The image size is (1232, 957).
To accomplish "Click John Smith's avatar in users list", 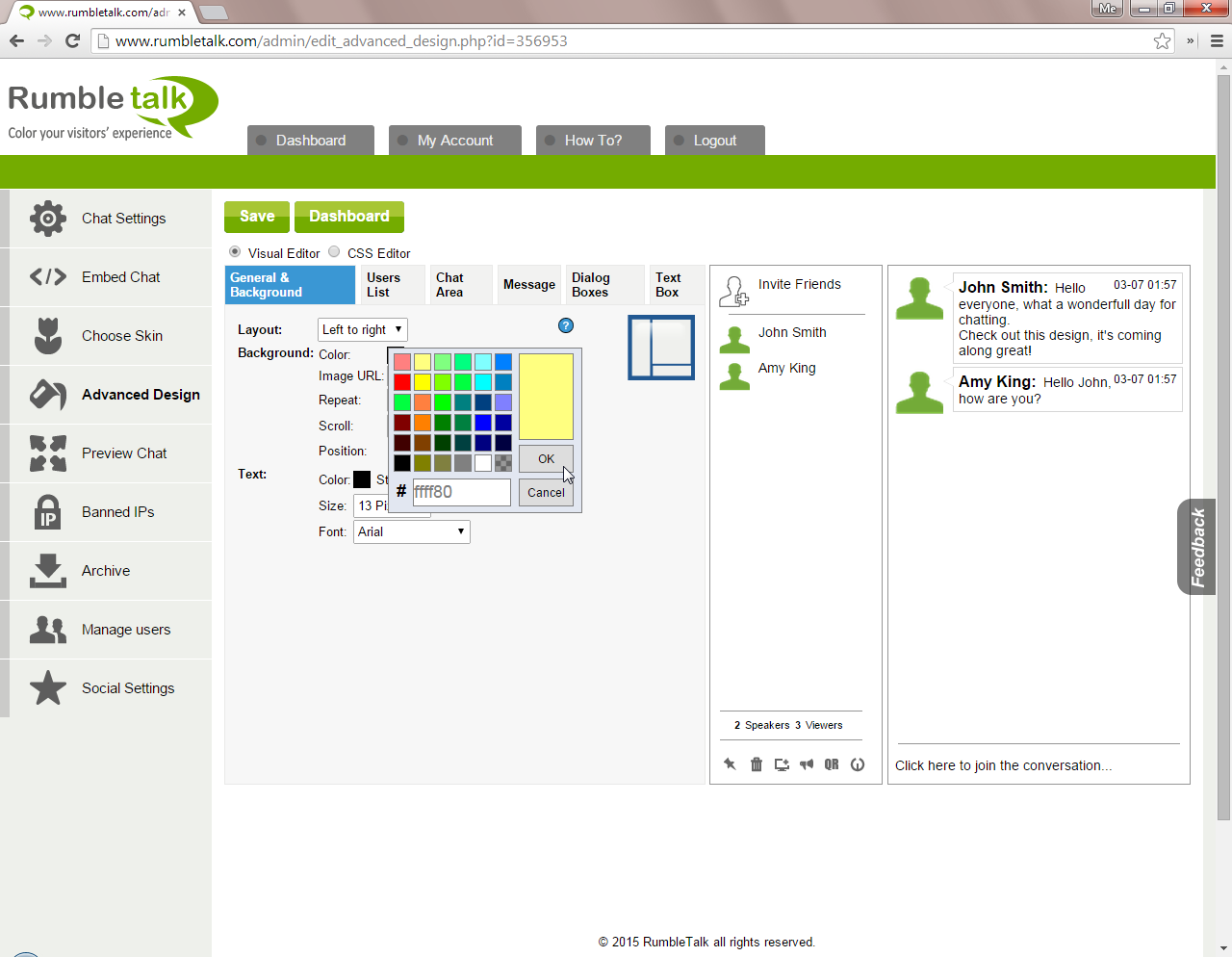I will [734, 339].
